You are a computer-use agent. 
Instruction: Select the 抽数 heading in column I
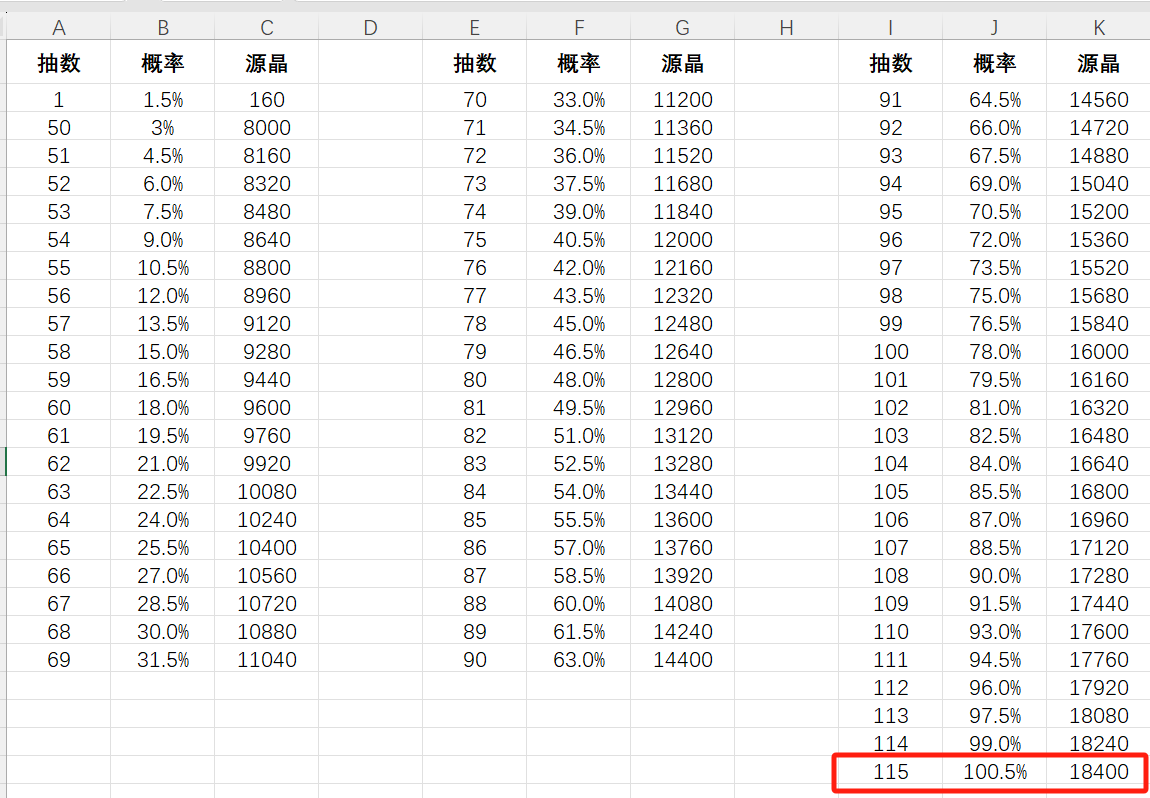point(890,62)
